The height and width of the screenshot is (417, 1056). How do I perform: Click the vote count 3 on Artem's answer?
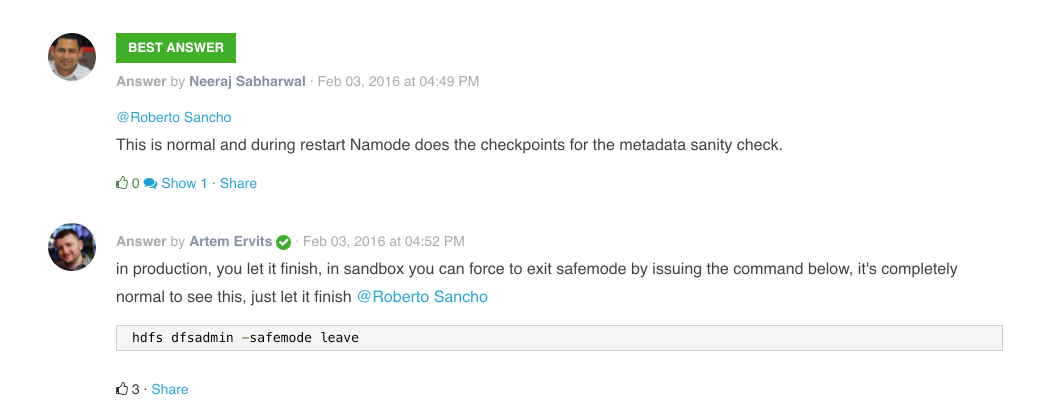point(136,389)
